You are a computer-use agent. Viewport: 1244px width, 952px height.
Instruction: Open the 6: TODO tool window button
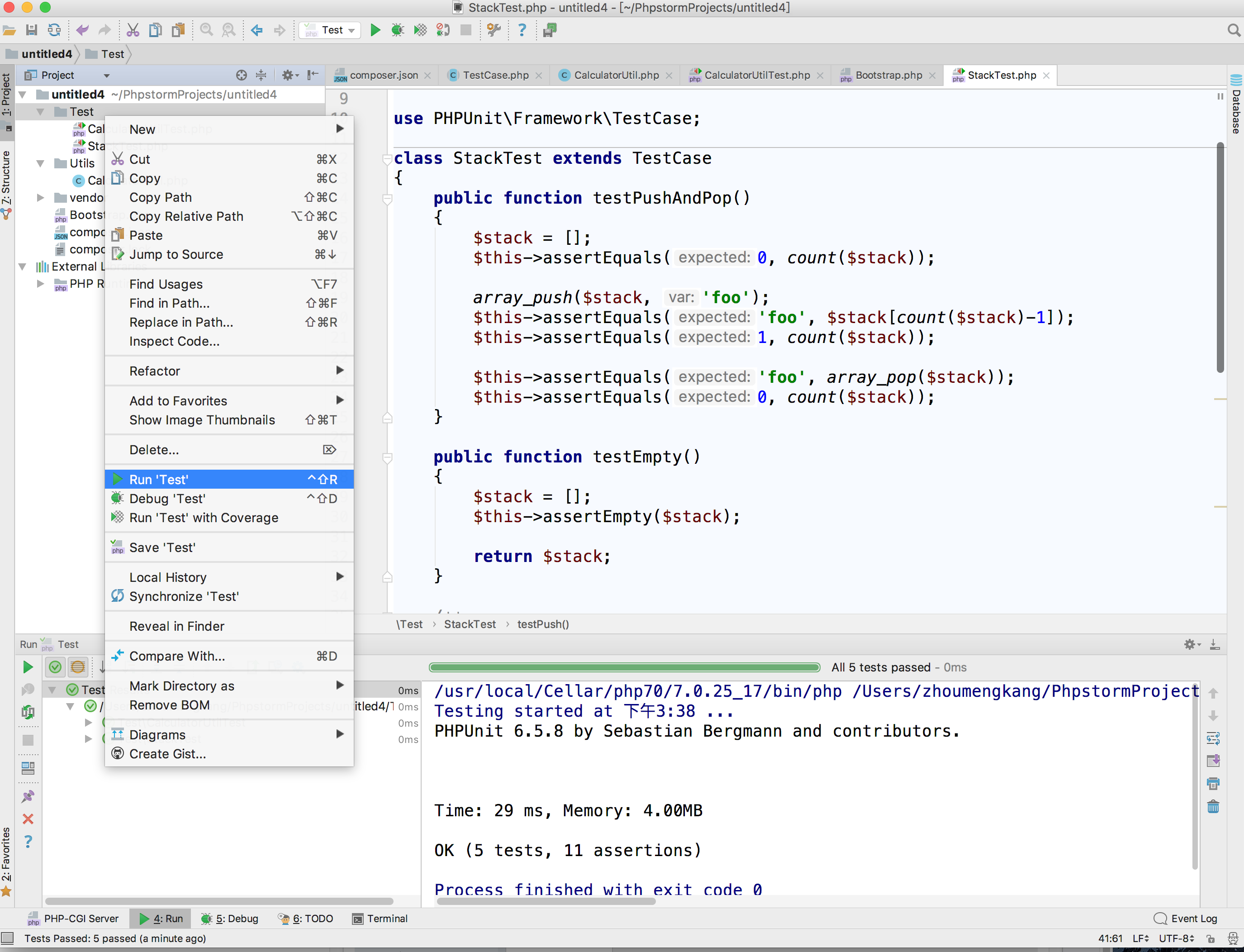(x=306, y=919)
